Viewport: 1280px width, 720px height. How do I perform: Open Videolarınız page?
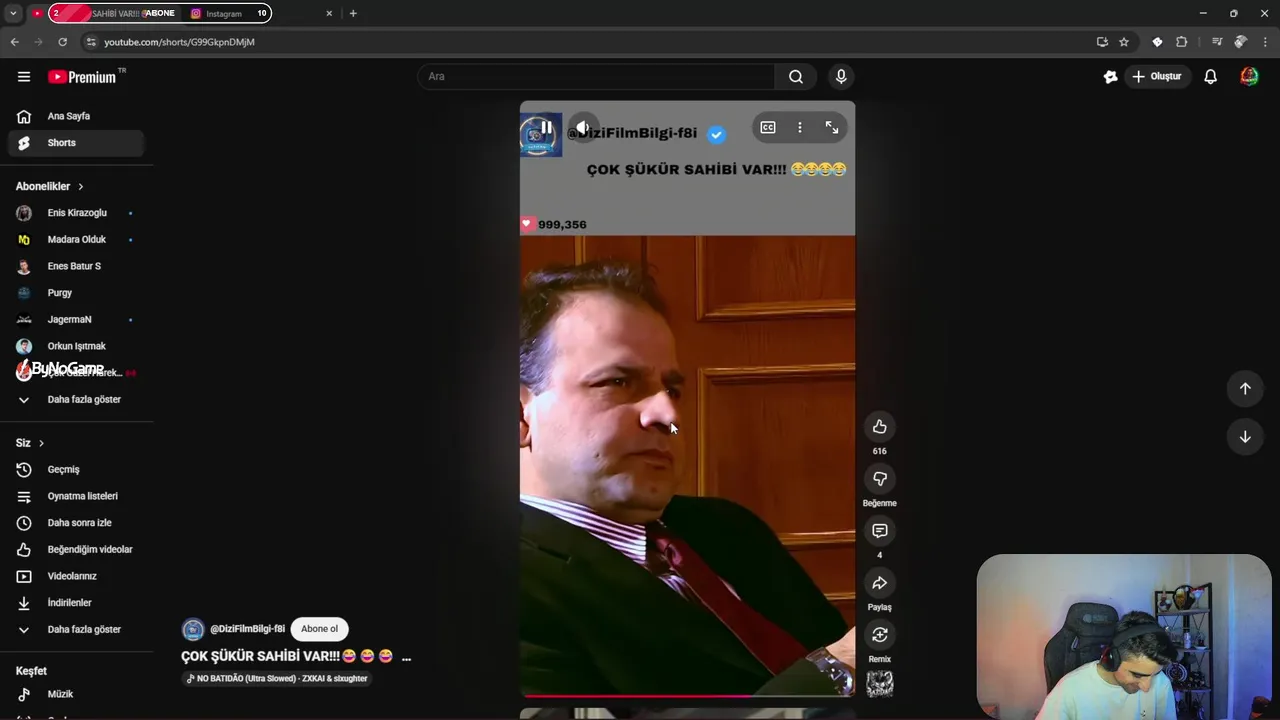tap(76, 576)
